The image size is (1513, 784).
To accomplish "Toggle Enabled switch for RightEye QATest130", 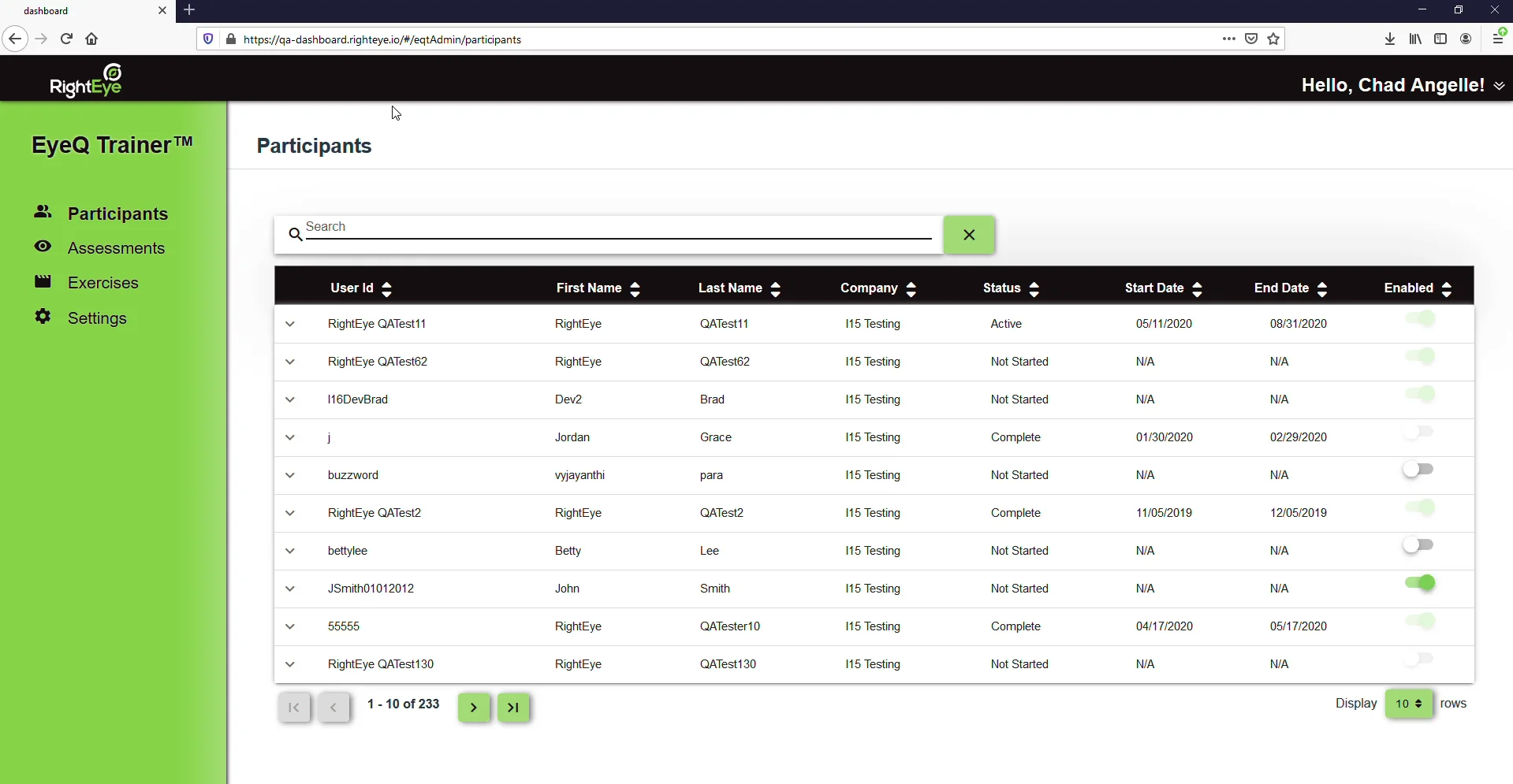I will pos(1418,660).
